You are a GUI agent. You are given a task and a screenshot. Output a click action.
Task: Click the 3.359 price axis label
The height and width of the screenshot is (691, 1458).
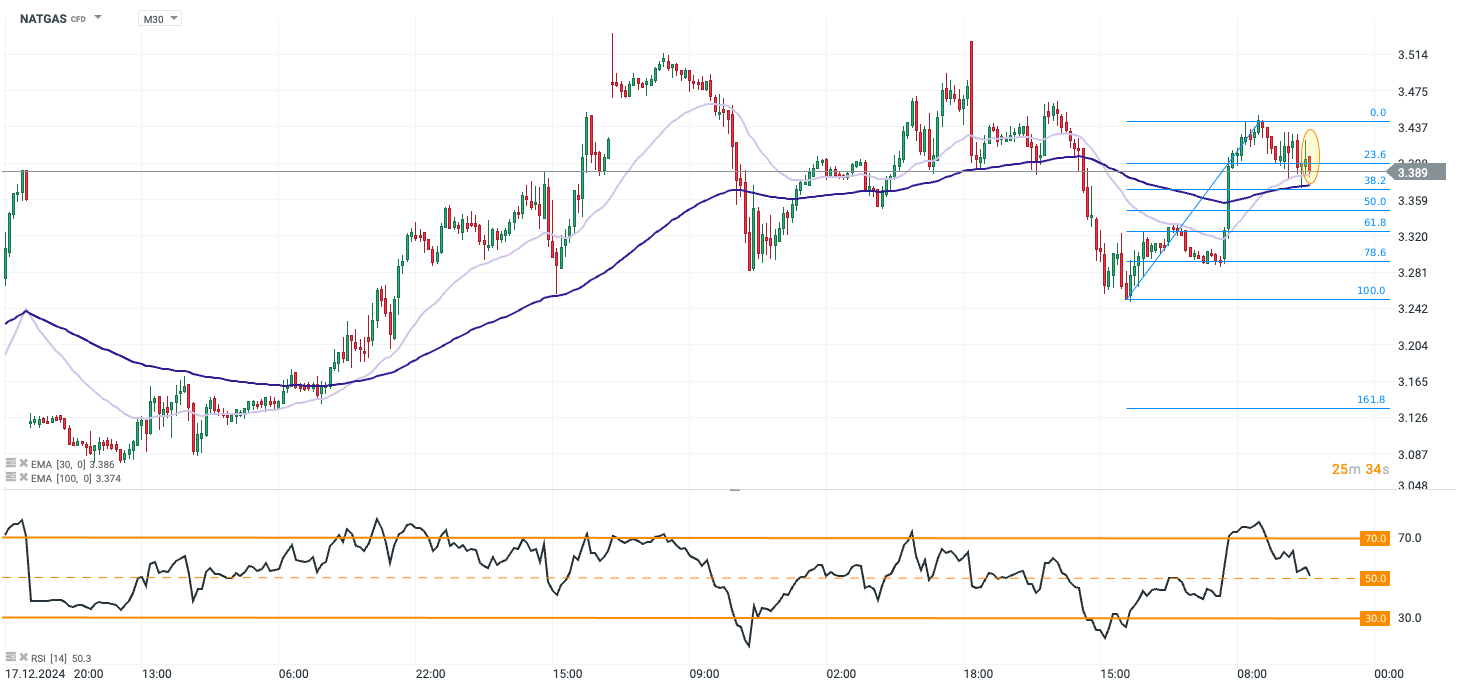point(1413,201)
